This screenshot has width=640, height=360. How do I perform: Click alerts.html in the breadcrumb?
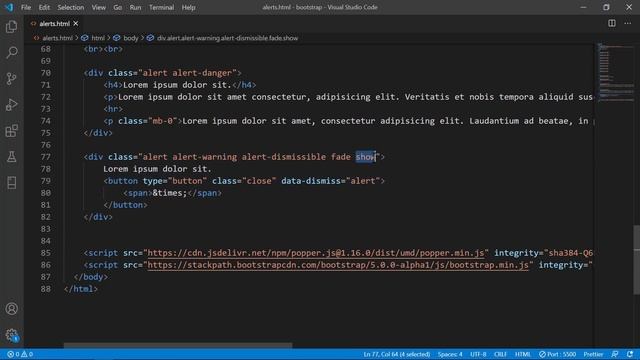coord(57,38)
